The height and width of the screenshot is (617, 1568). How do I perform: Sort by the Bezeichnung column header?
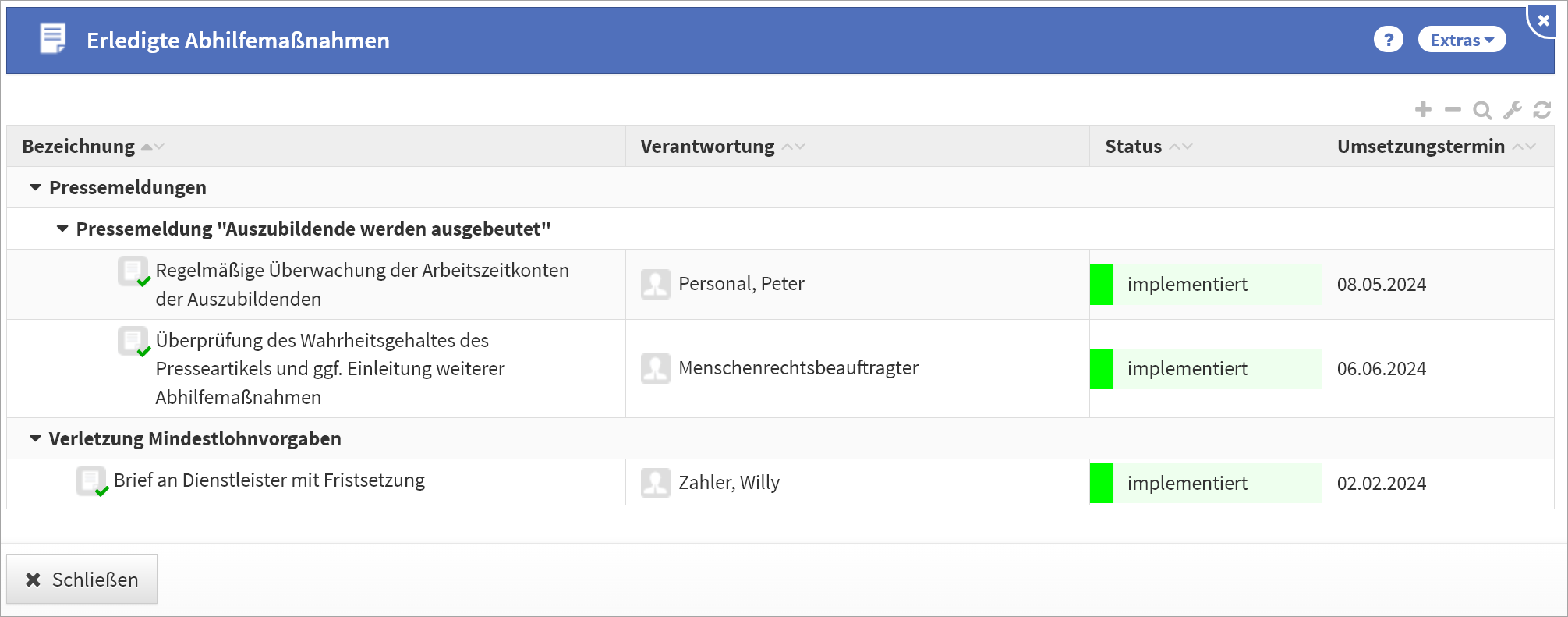(x=79, y=147)
